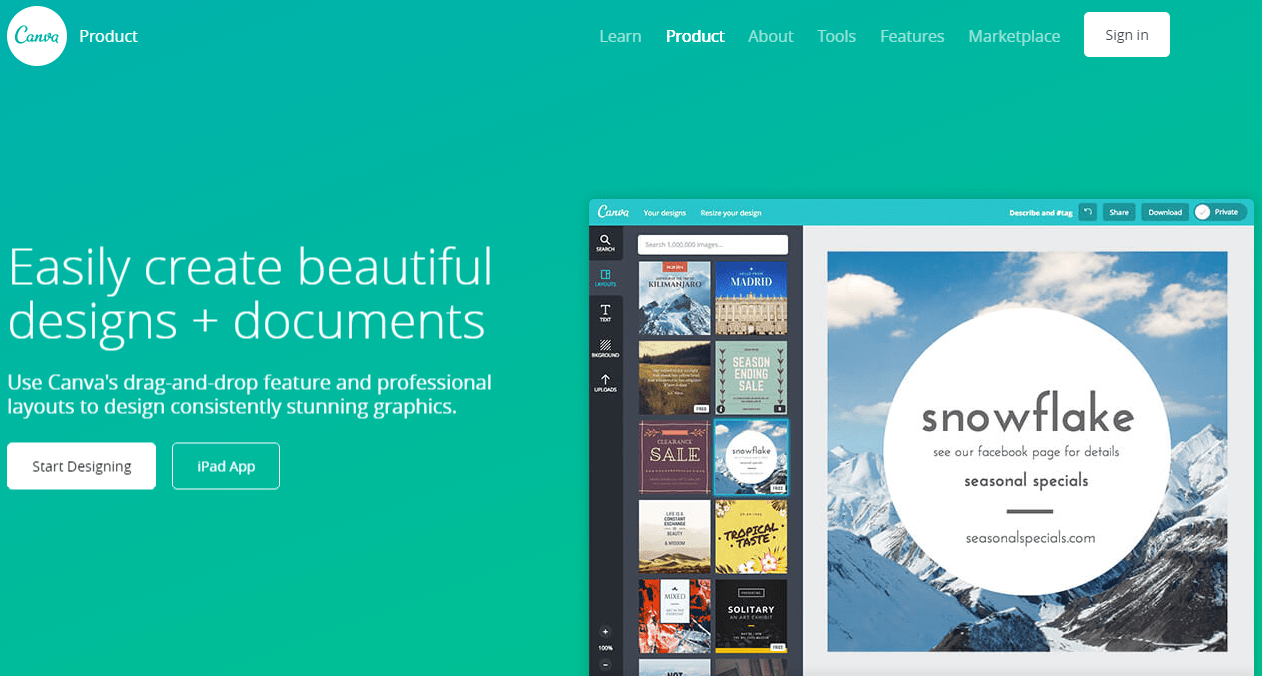The image size is (1262, 676).
Task: Zoom in using the plus icon
Action: (x=605, y=632)
